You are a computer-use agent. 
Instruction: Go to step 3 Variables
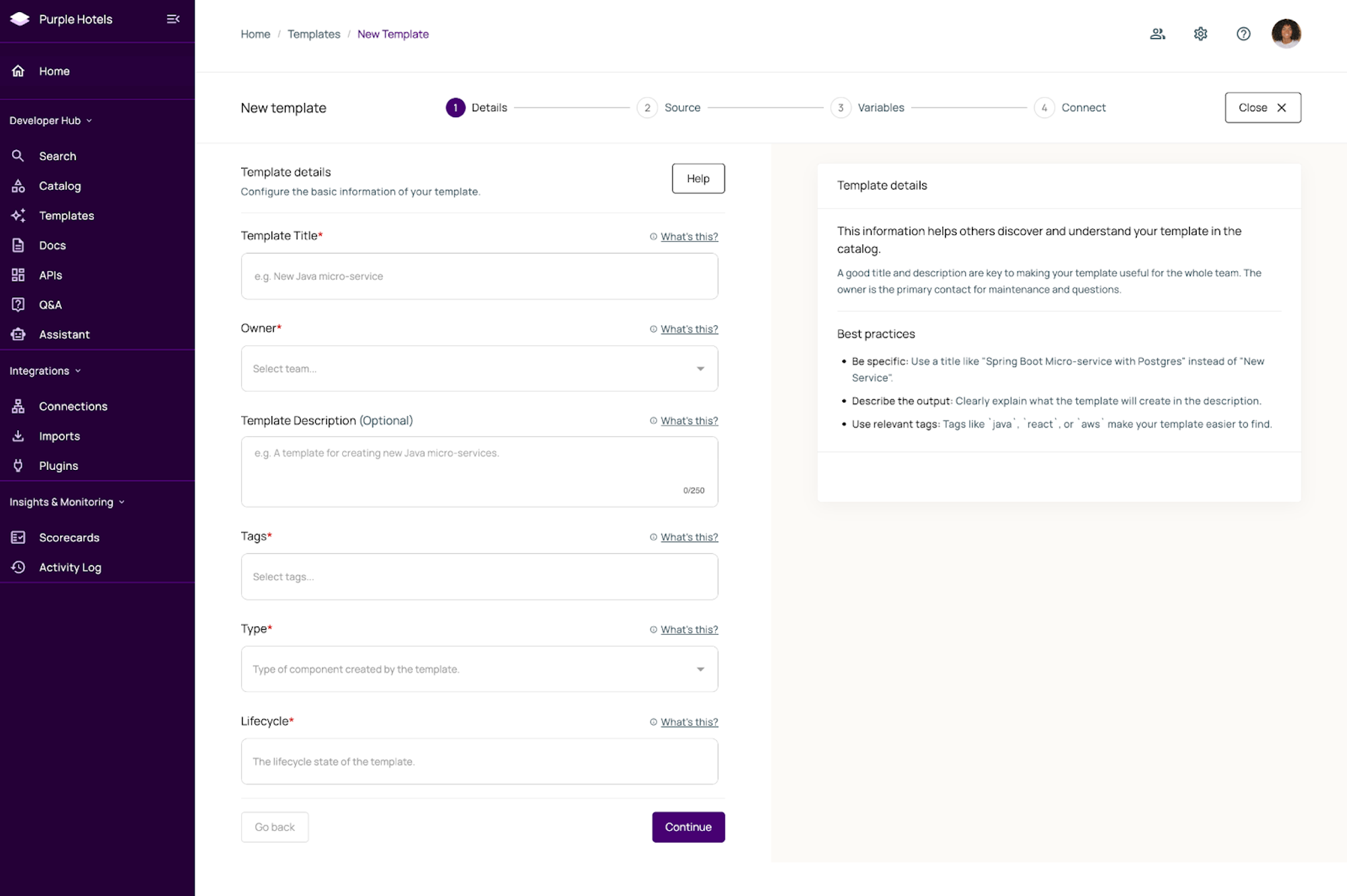click(867, 108)
